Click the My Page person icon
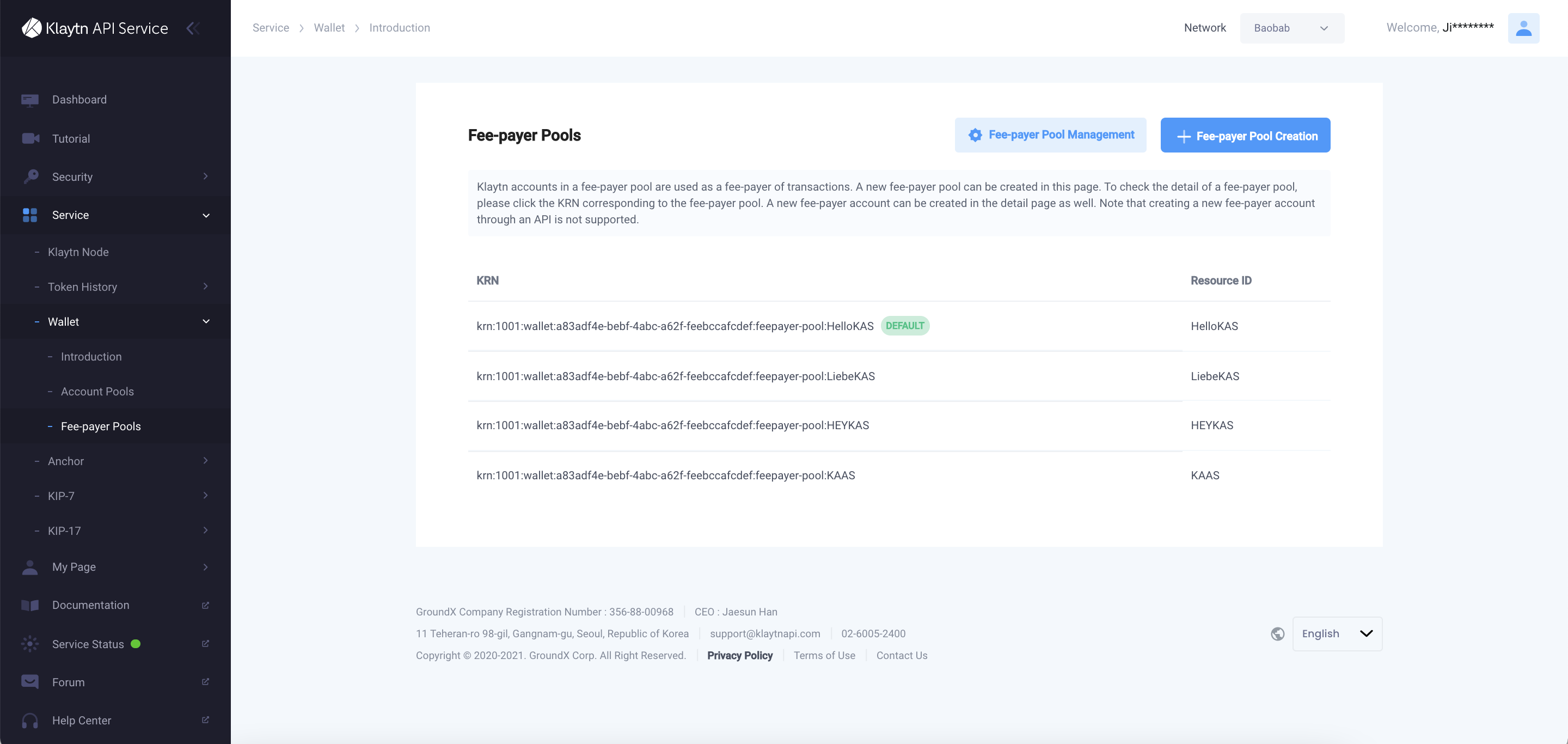 [30, 568]
